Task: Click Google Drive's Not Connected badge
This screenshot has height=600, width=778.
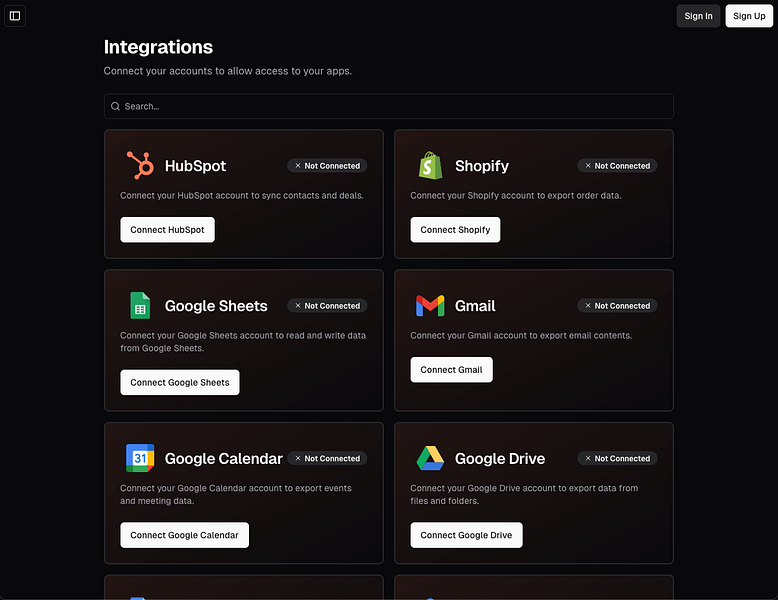Action: point(617,459)
